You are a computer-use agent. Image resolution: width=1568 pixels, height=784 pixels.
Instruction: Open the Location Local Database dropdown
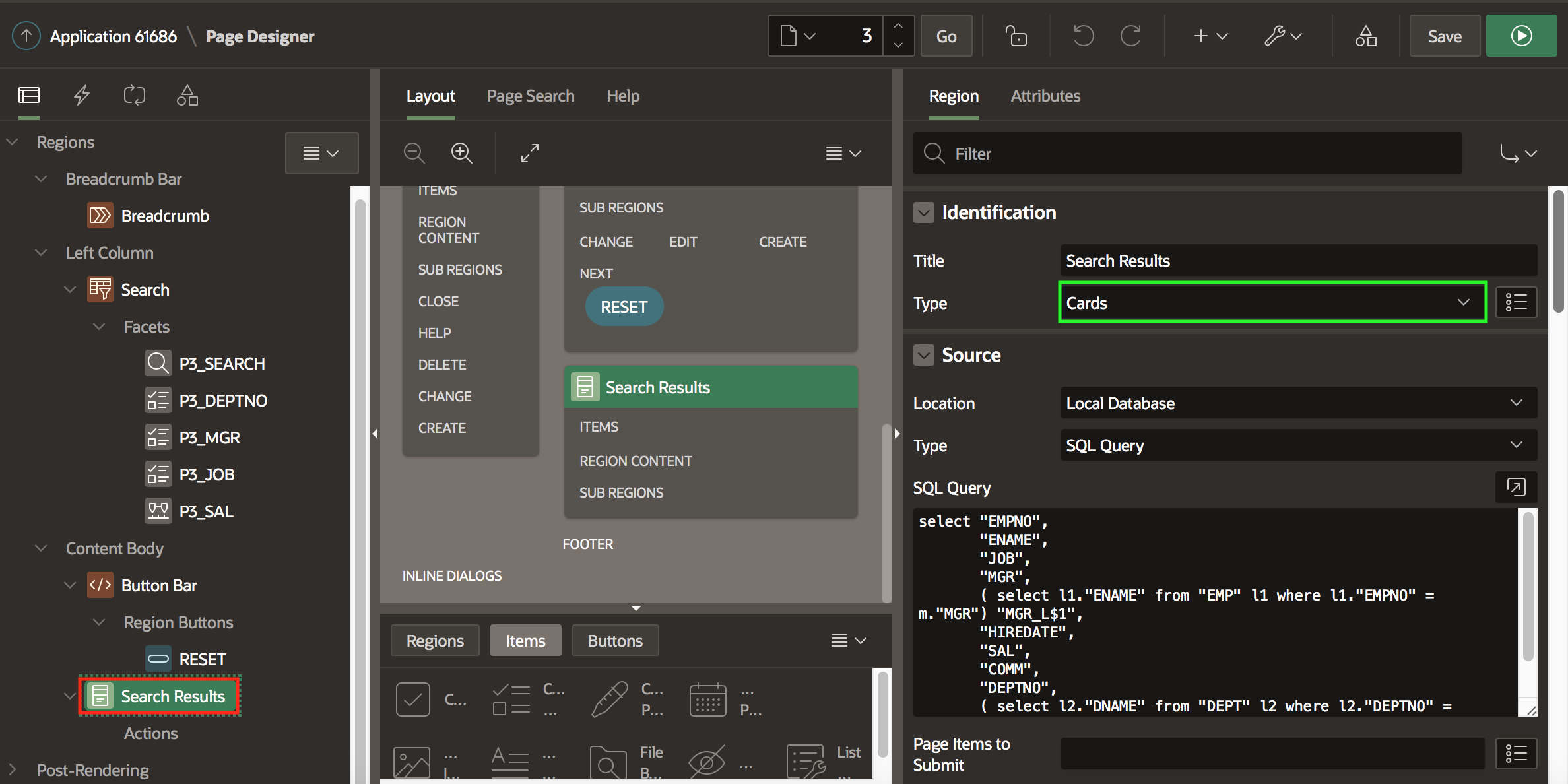1298,403
